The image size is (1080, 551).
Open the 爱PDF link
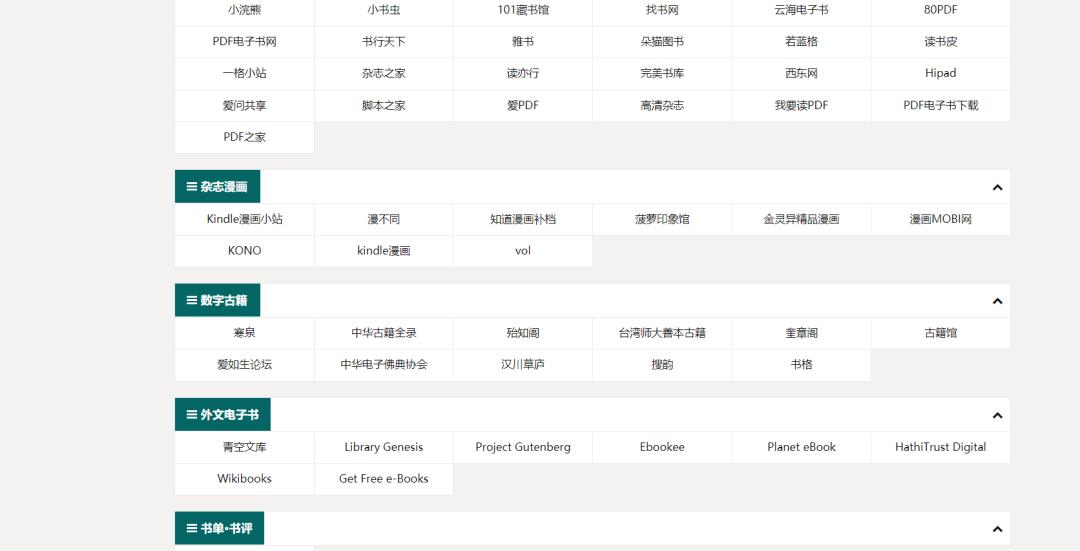[523, 105]
